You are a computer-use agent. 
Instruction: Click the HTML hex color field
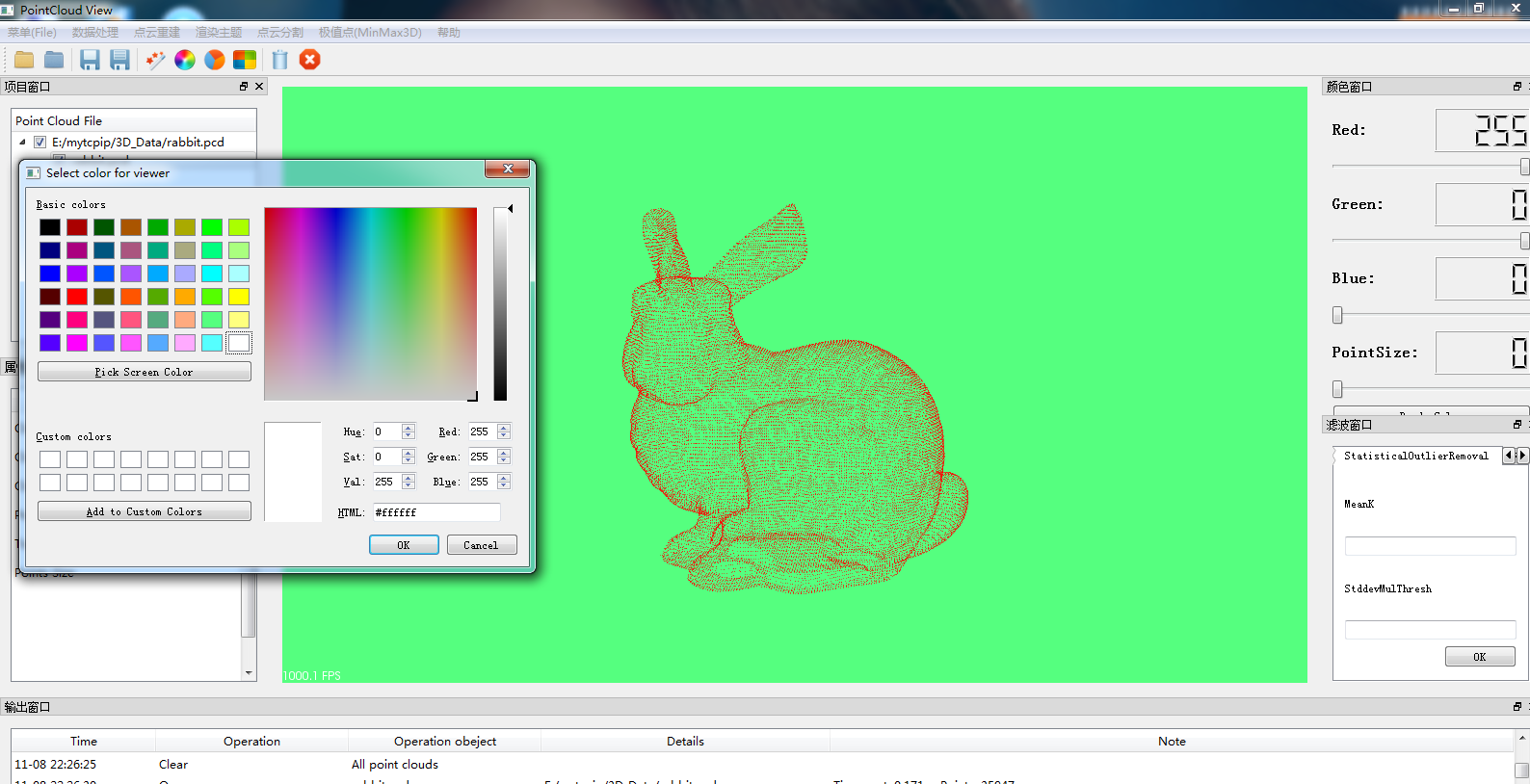436,512
